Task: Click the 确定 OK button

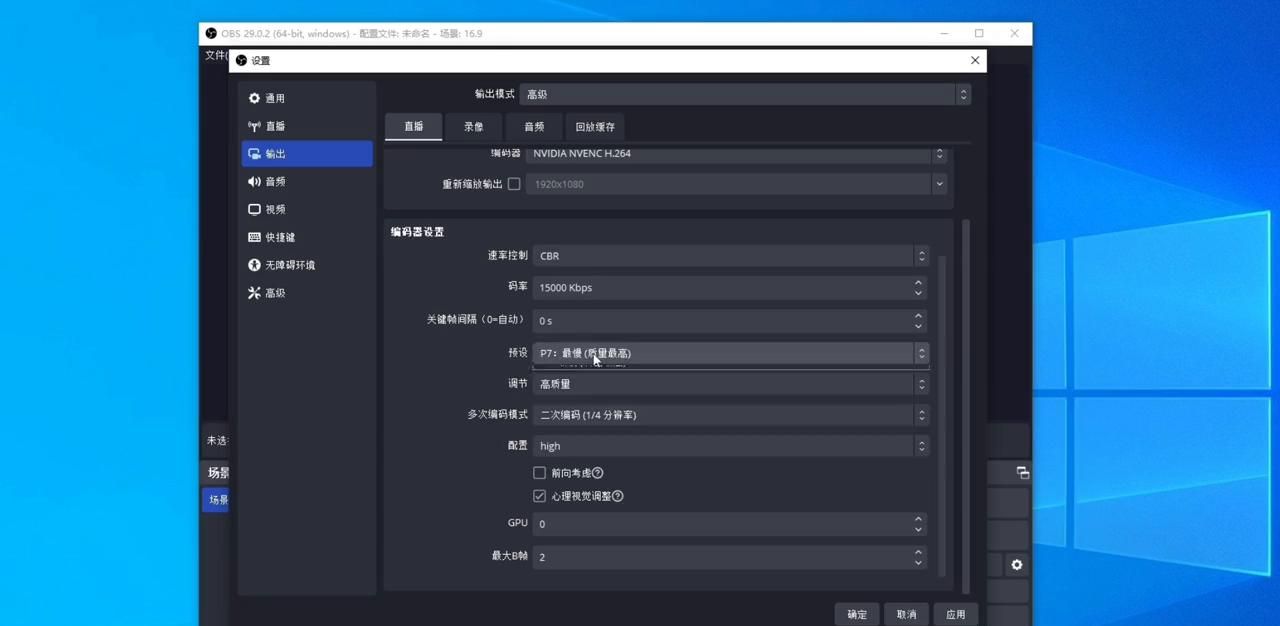Action: click(857, 614)
